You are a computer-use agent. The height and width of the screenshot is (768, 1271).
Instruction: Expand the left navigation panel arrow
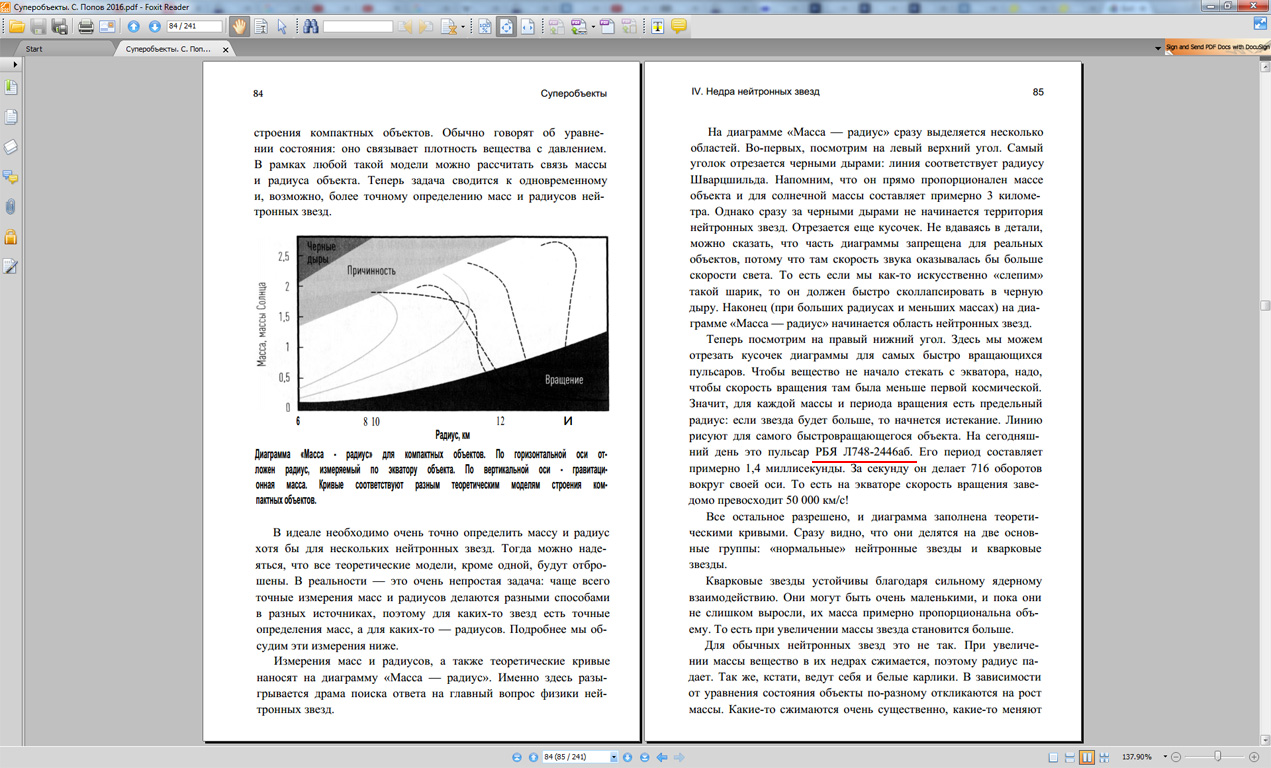pyautogui.click(x=14, y=64)
